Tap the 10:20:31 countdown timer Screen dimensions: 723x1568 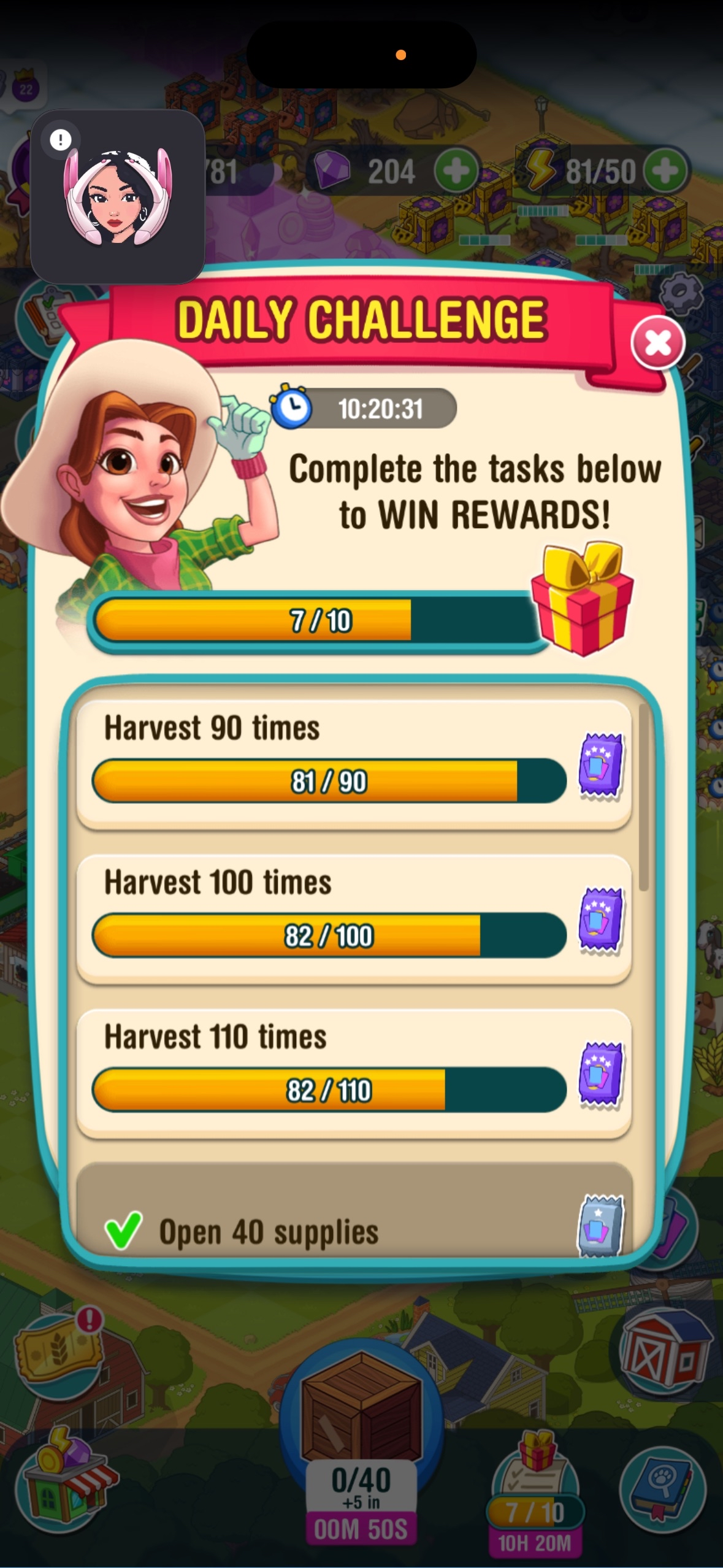(364, 408)
